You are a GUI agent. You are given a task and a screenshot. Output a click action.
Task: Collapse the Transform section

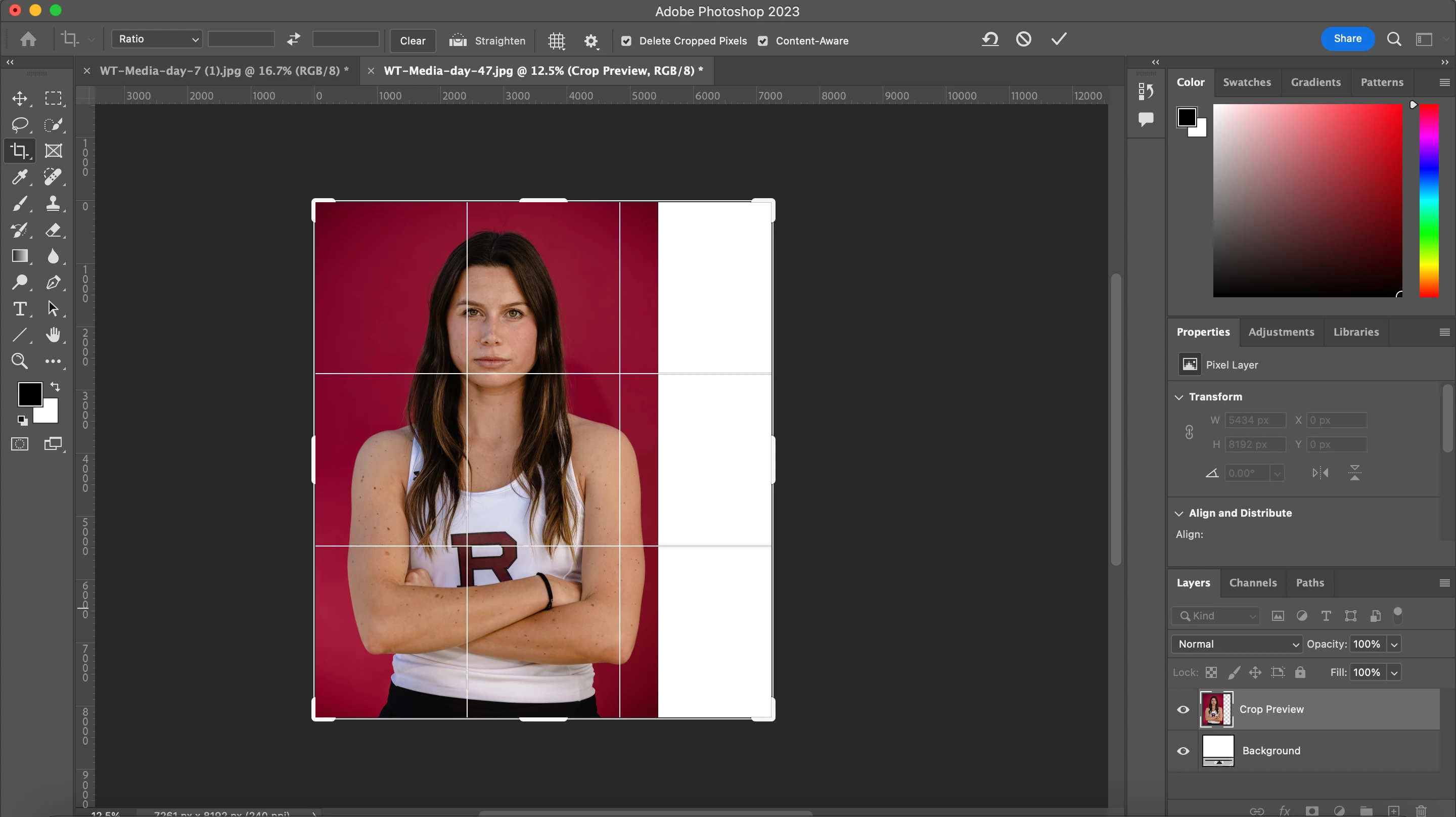click(x=1179, y=397)
